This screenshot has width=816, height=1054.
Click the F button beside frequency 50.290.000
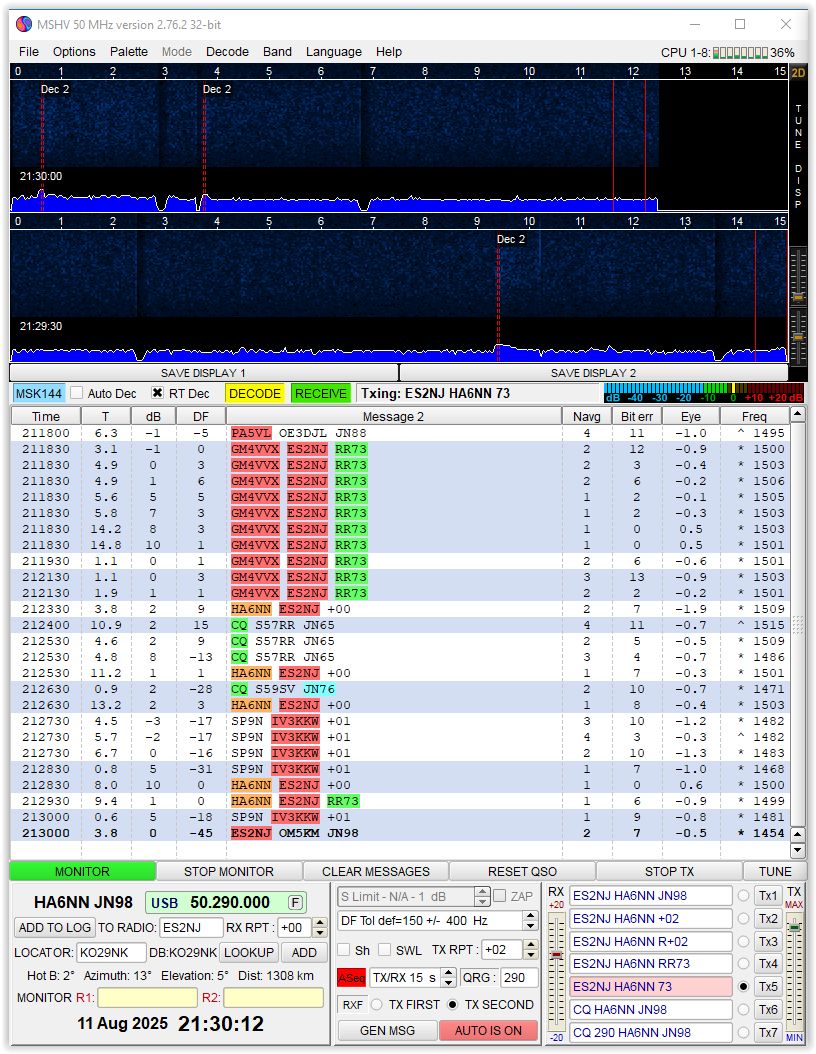pyautogui.click(x=296, y=903)
